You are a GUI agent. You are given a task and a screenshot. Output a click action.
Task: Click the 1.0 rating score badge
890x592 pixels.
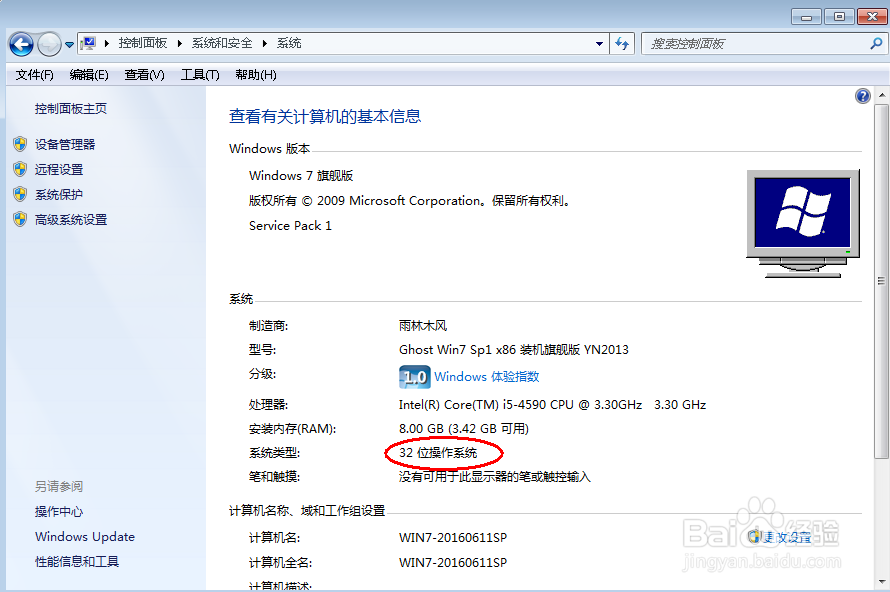click(415, 377)
